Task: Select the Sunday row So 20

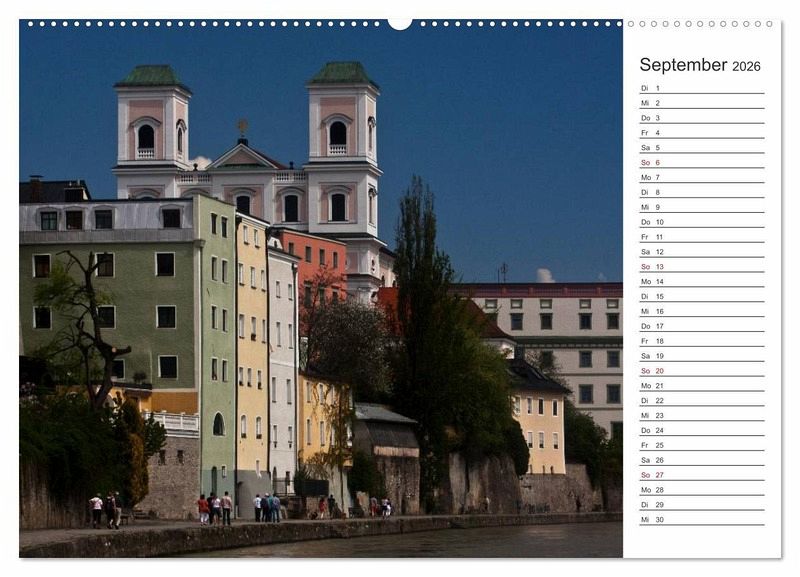Action: [702, 371]
